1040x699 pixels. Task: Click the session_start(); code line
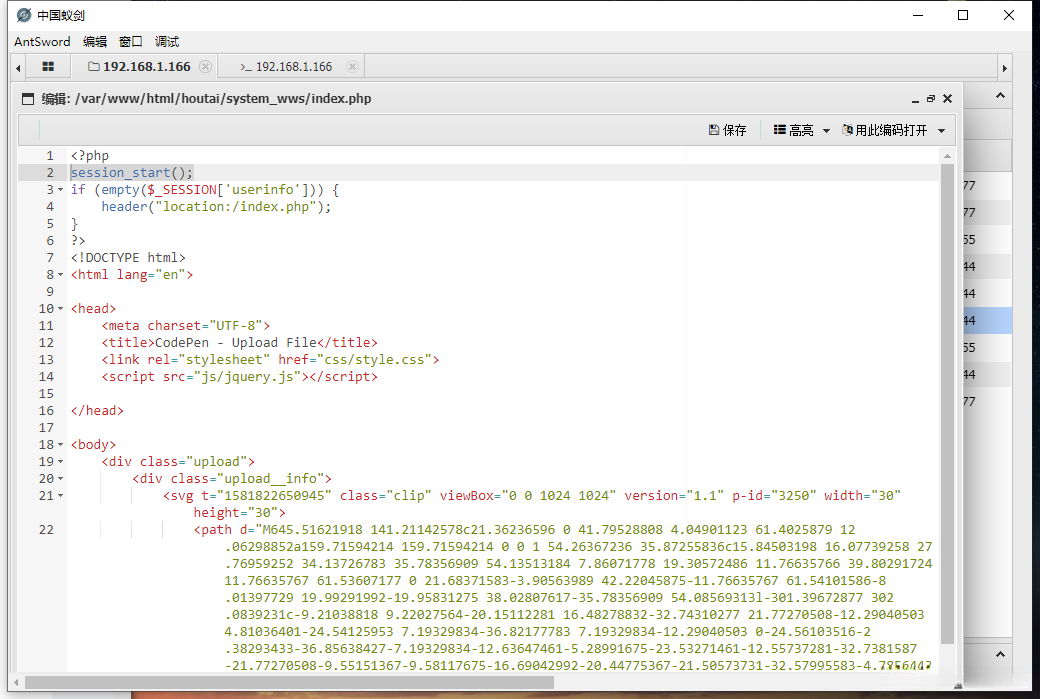[x=131, y=172]
